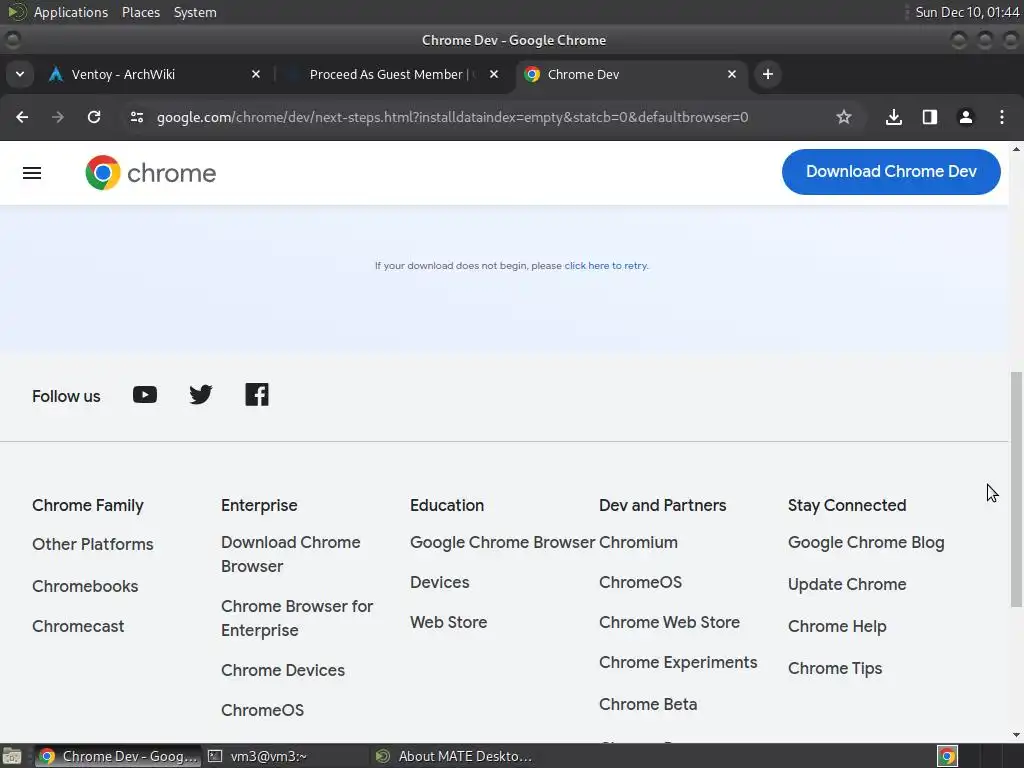Open the Places menu

141,12
